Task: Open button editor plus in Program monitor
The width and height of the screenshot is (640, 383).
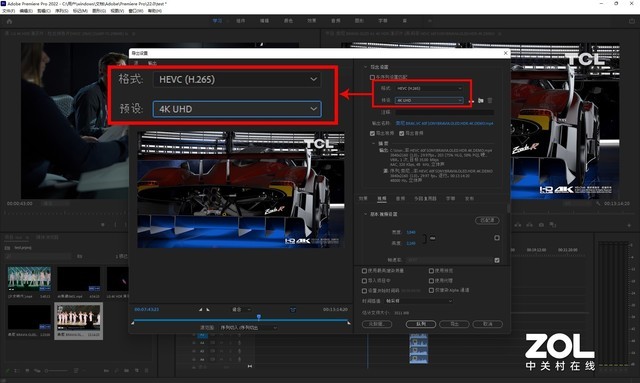Action: pos(629,225)
